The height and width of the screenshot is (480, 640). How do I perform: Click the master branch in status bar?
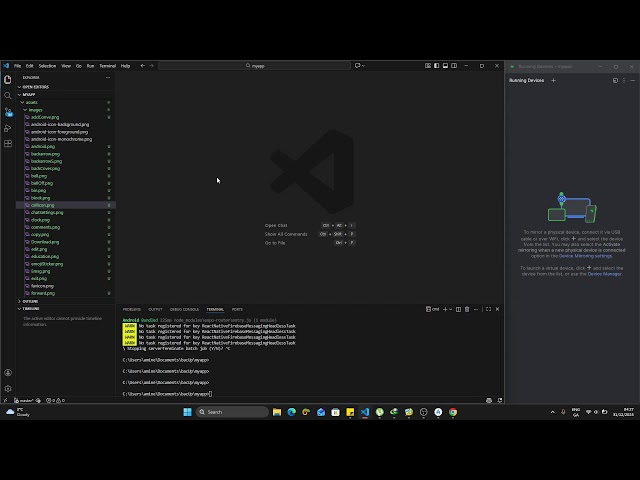pos(24,400)
